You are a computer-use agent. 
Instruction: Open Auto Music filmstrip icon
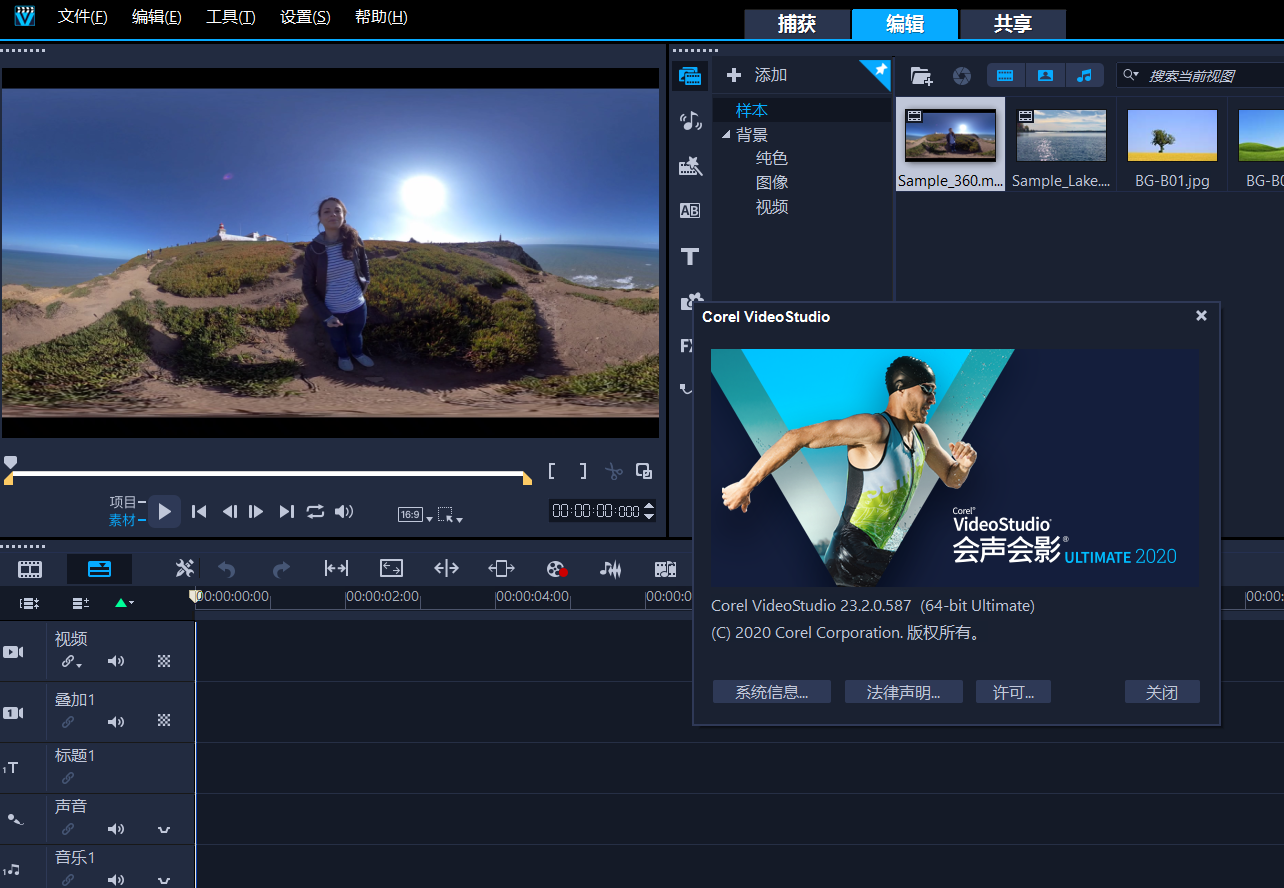tap(665, 569)
